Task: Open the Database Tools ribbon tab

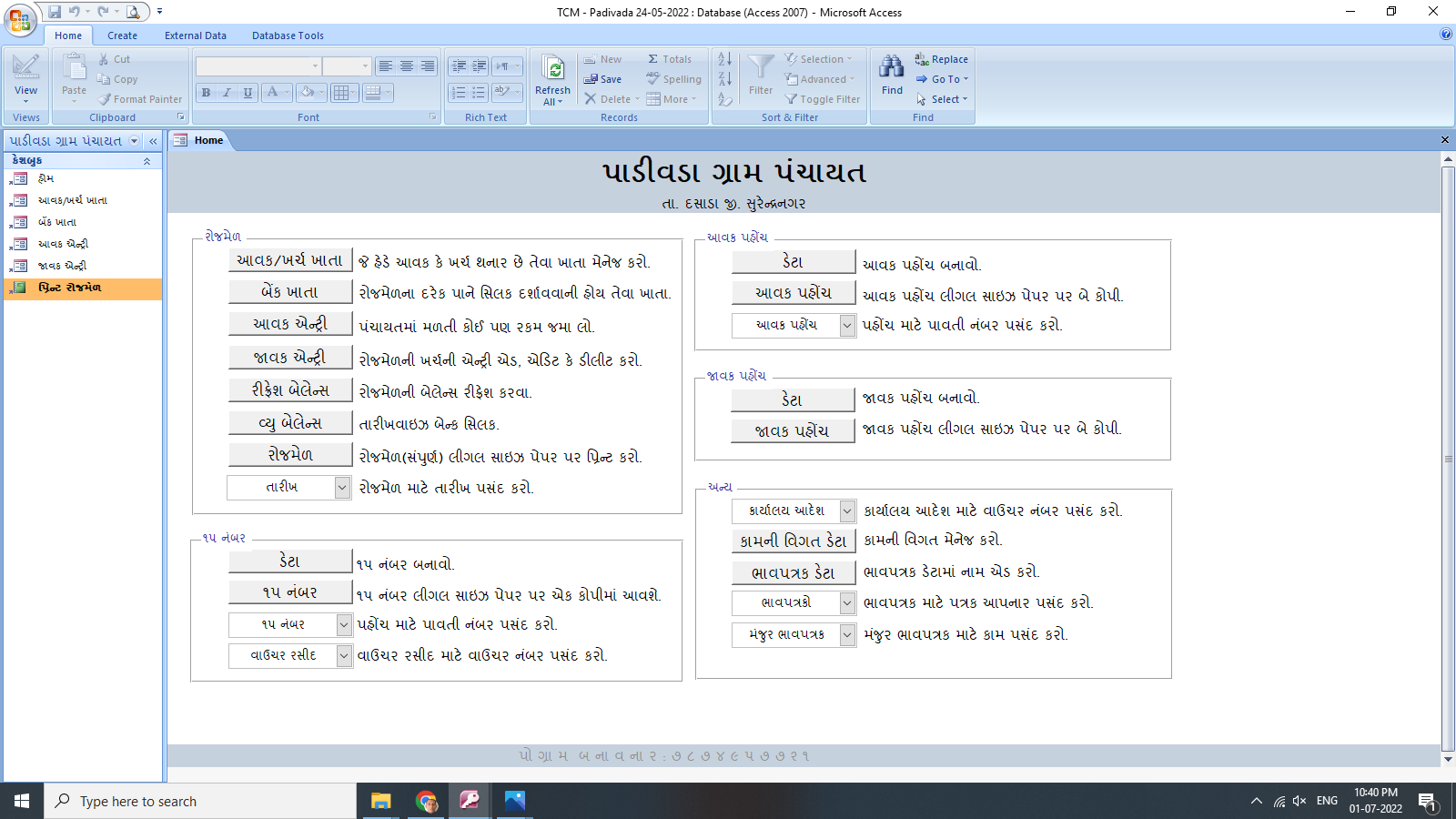Action: coord(288,35)
